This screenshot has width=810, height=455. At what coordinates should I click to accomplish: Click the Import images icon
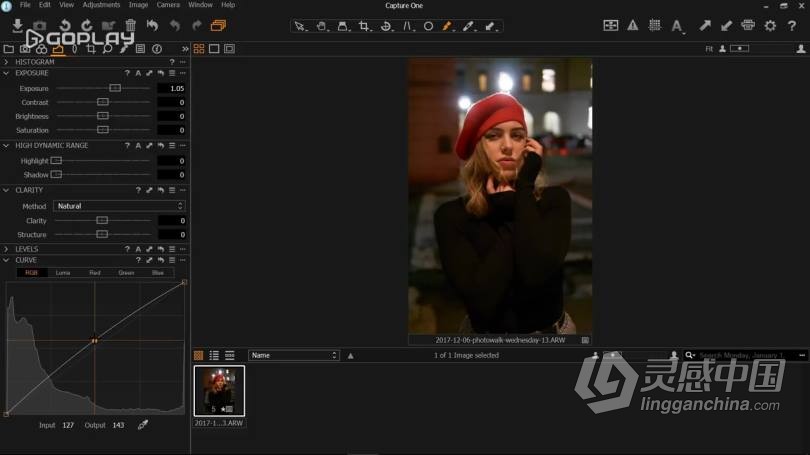17,25
